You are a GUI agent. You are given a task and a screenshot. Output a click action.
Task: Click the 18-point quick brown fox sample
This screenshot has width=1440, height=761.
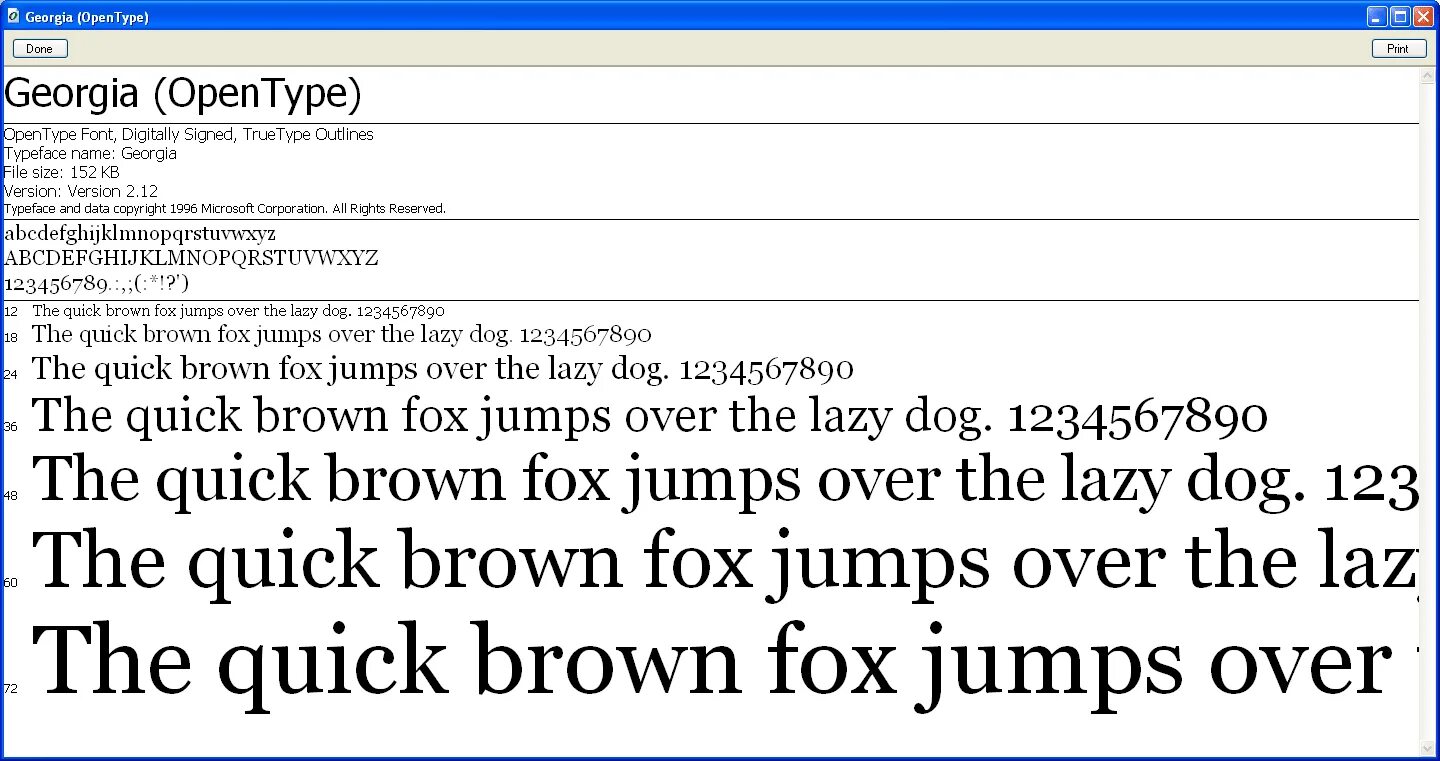[342, 335]
